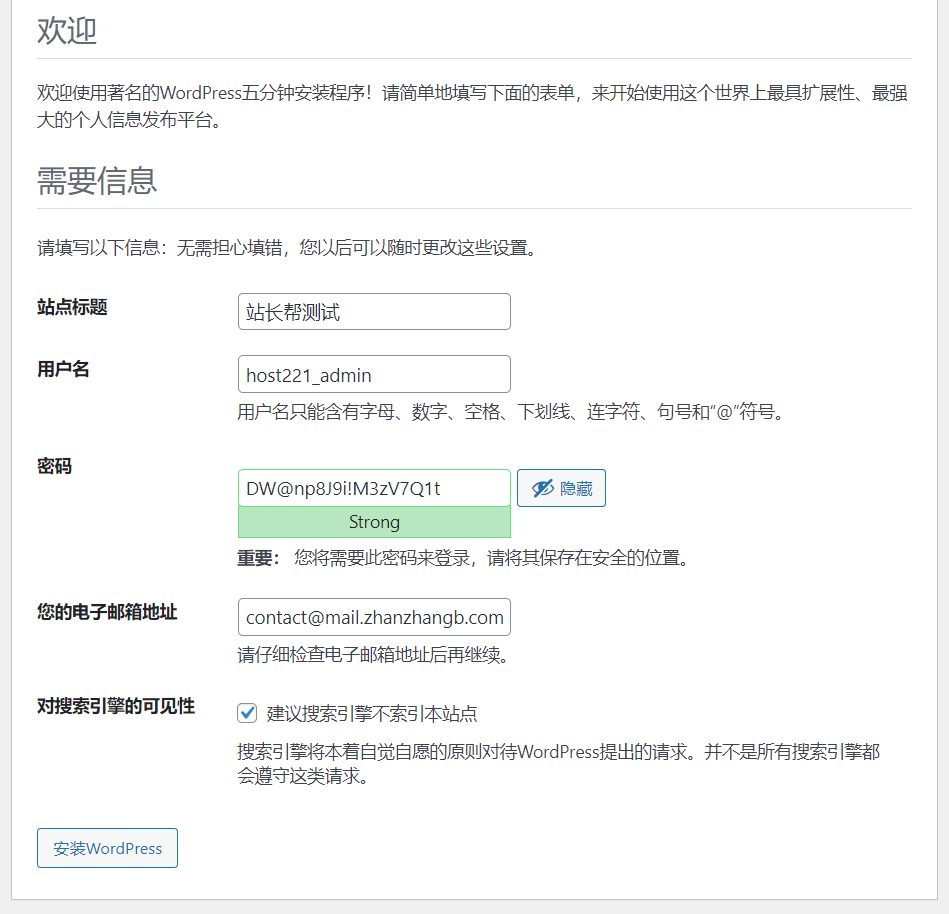Click the 重要 password notice text
This screenshot has width=949, height=914.
point(464,558)
